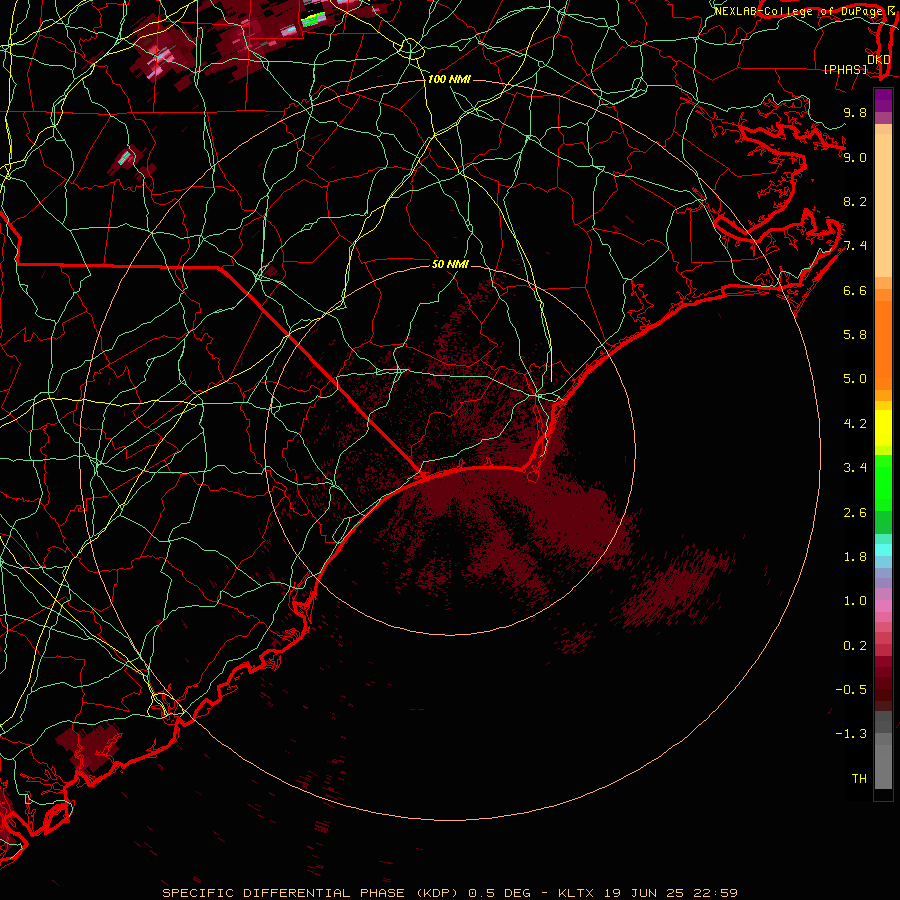Select the purple swatch atop the color scale

883,100
